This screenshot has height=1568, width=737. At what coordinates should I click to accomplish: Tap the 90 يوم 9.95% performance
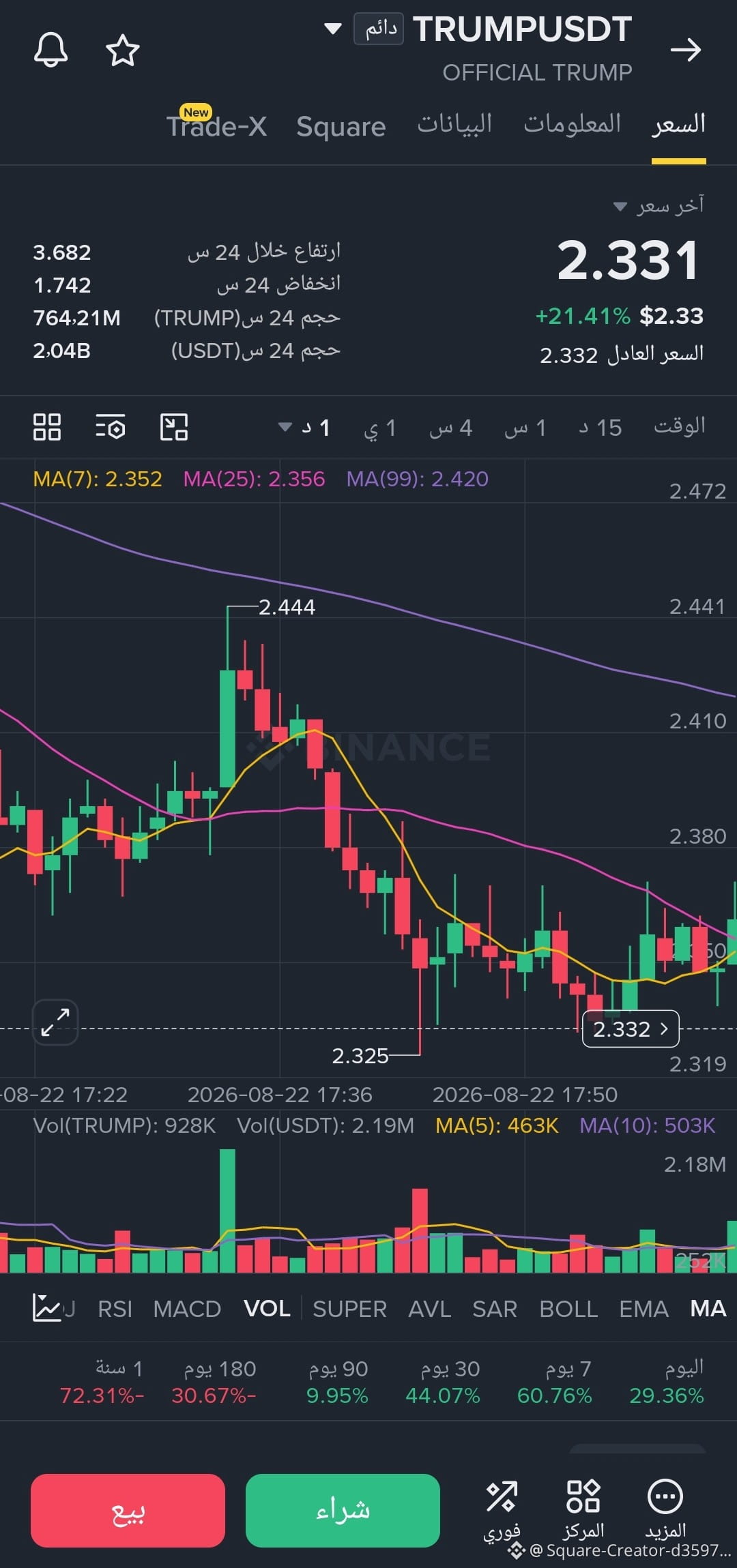pyautogui.click(x=337, y=1382)
